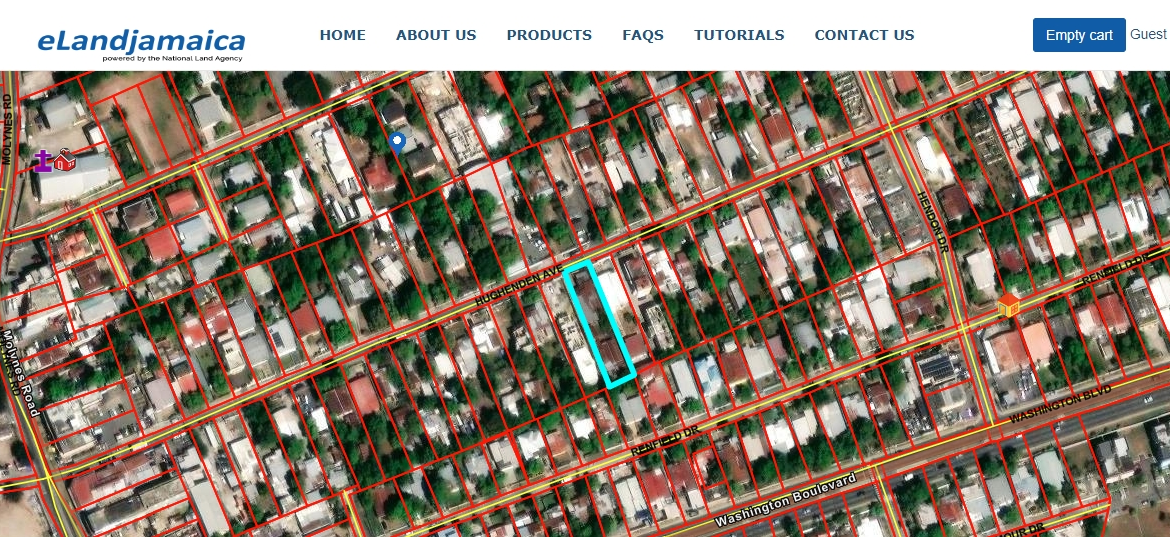
Task: Click the Guest user link
Action: pyautogui.click(x=1148, y=34)
